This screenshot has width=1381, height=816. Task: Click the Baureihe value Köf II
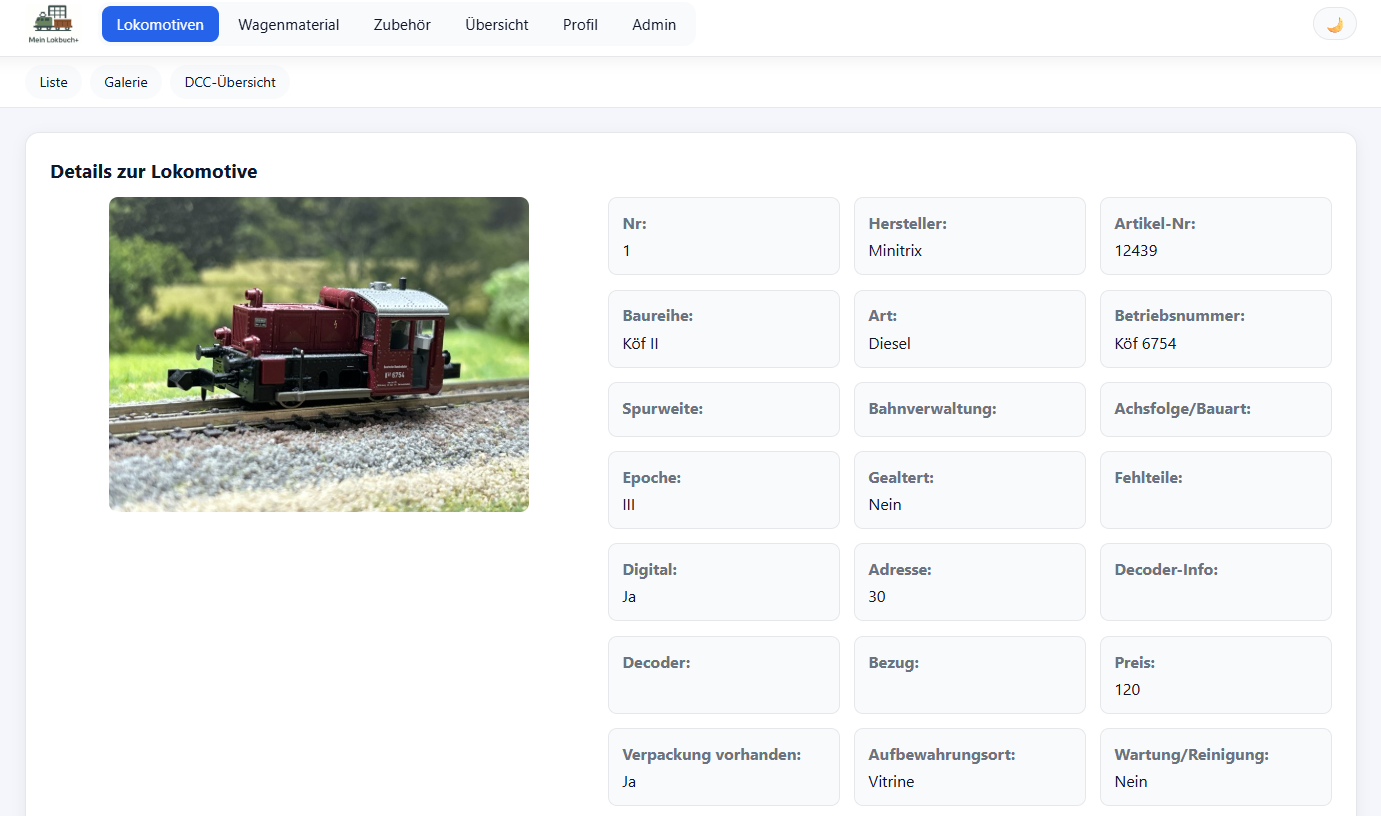coord(641,343)
